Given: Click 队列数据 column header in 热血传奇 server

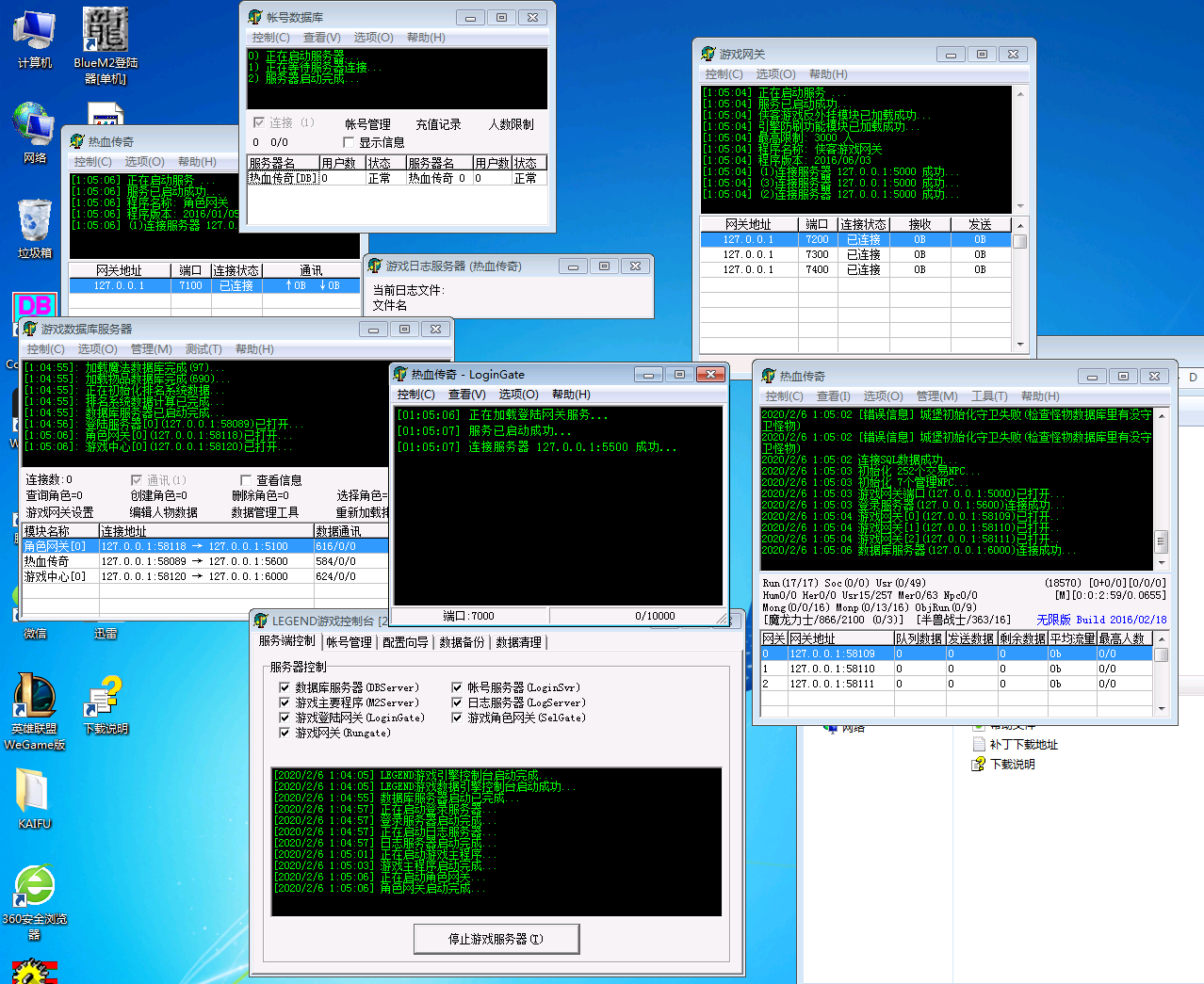Looking at the screenshot, I should click(919, 638).
